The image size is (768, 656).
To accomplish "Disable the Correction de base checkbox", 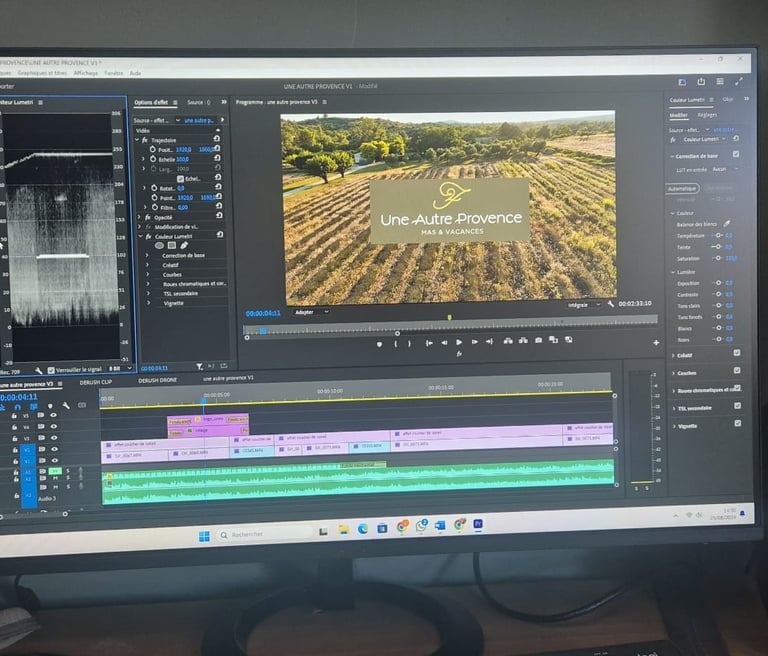I will (736, 154).
